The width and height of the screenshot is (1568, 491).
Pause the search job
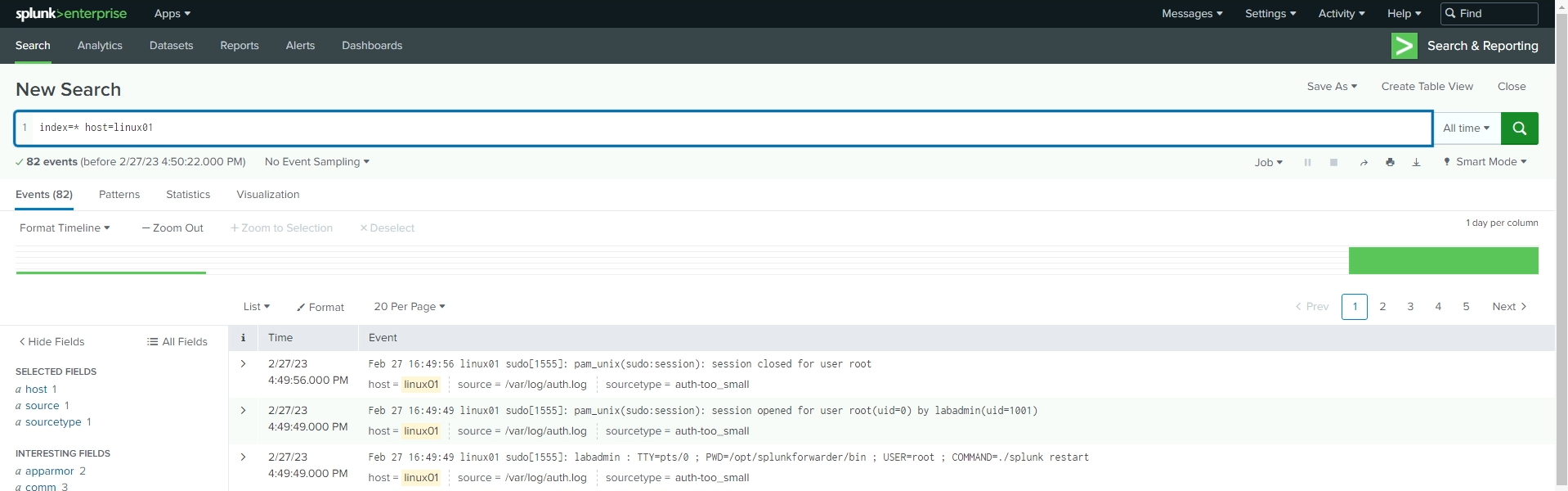(x=1308, y=162)
